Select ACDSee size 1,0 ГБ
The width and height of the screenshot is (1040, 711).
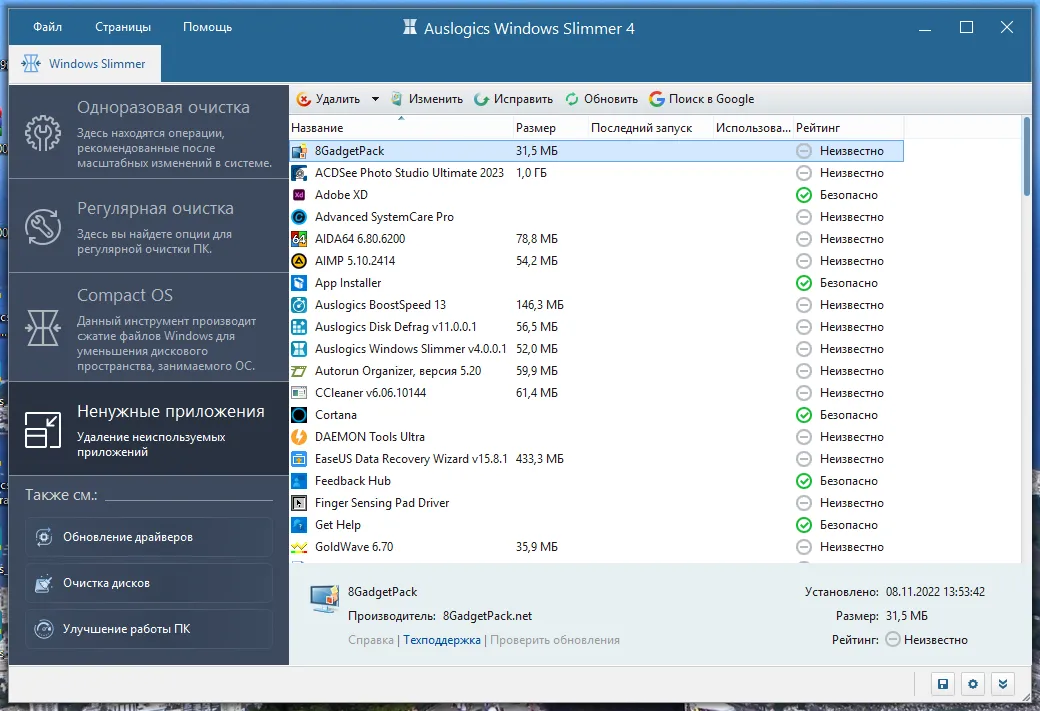(531, 173)
